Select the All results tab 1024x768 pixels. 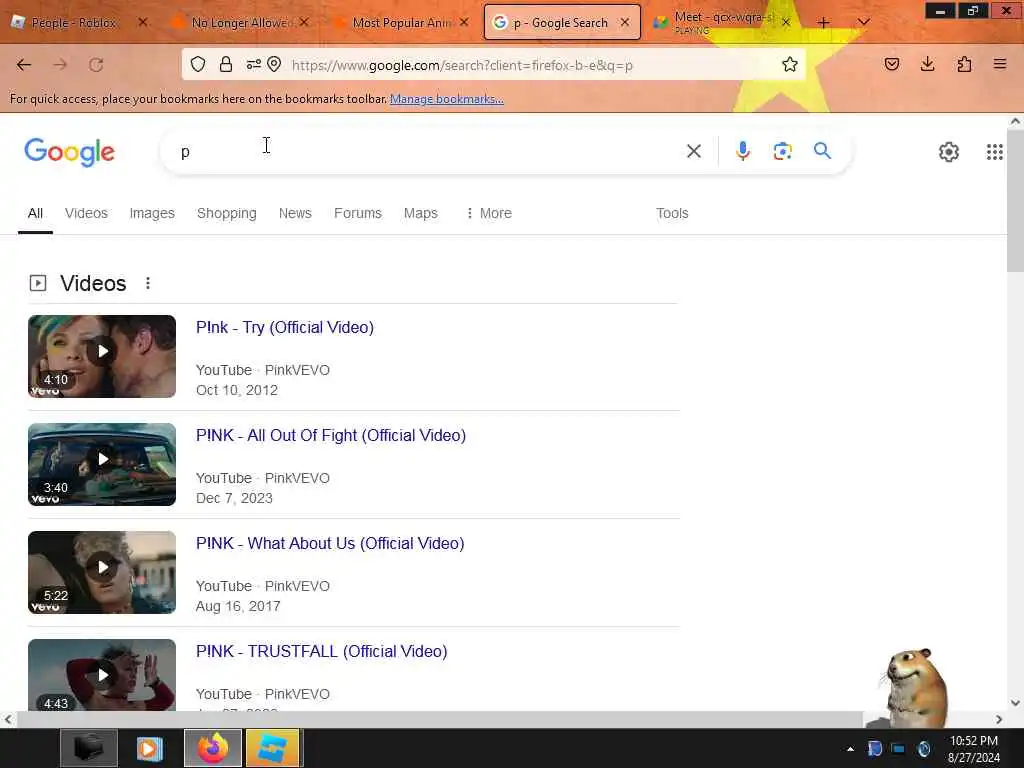tap(35, 213)
